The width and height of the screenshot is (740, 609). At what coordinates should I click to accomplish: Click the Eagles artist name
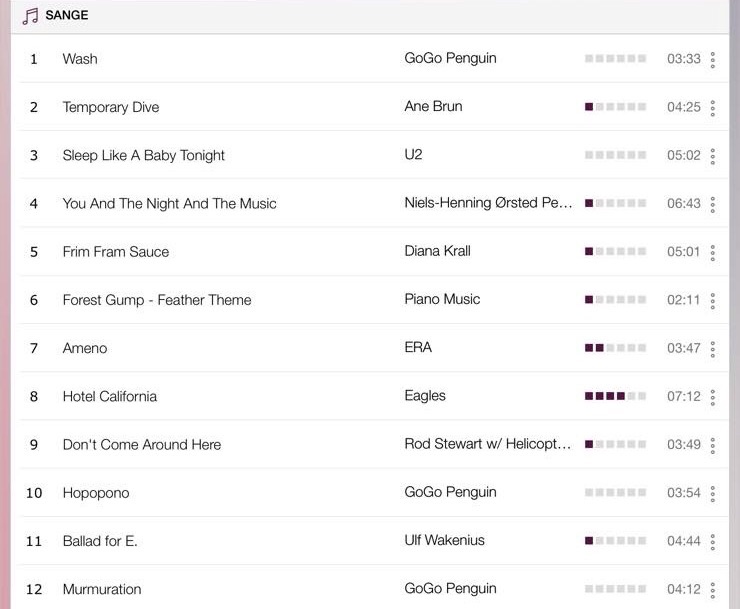[x=425, y=396]
